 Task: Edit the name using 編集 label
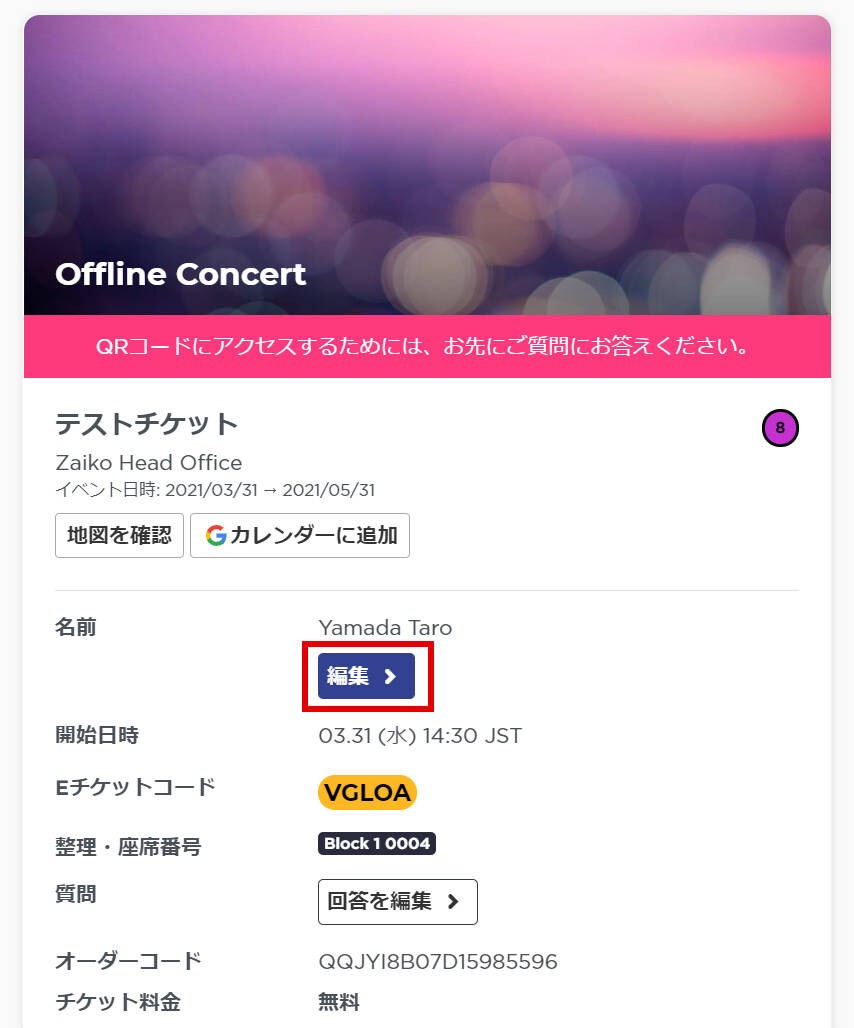pos(348,677)
